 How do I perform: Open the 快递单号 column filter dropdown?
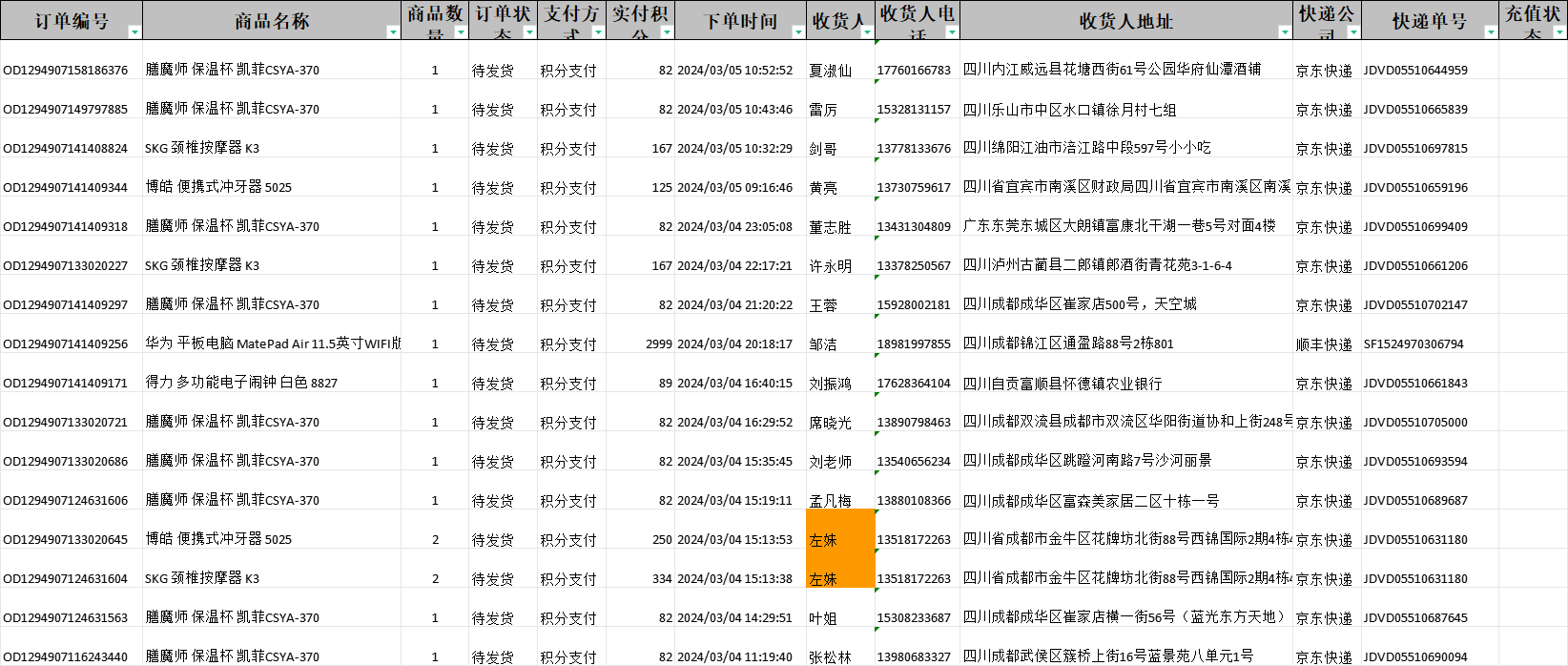(x=1491, y=32)
